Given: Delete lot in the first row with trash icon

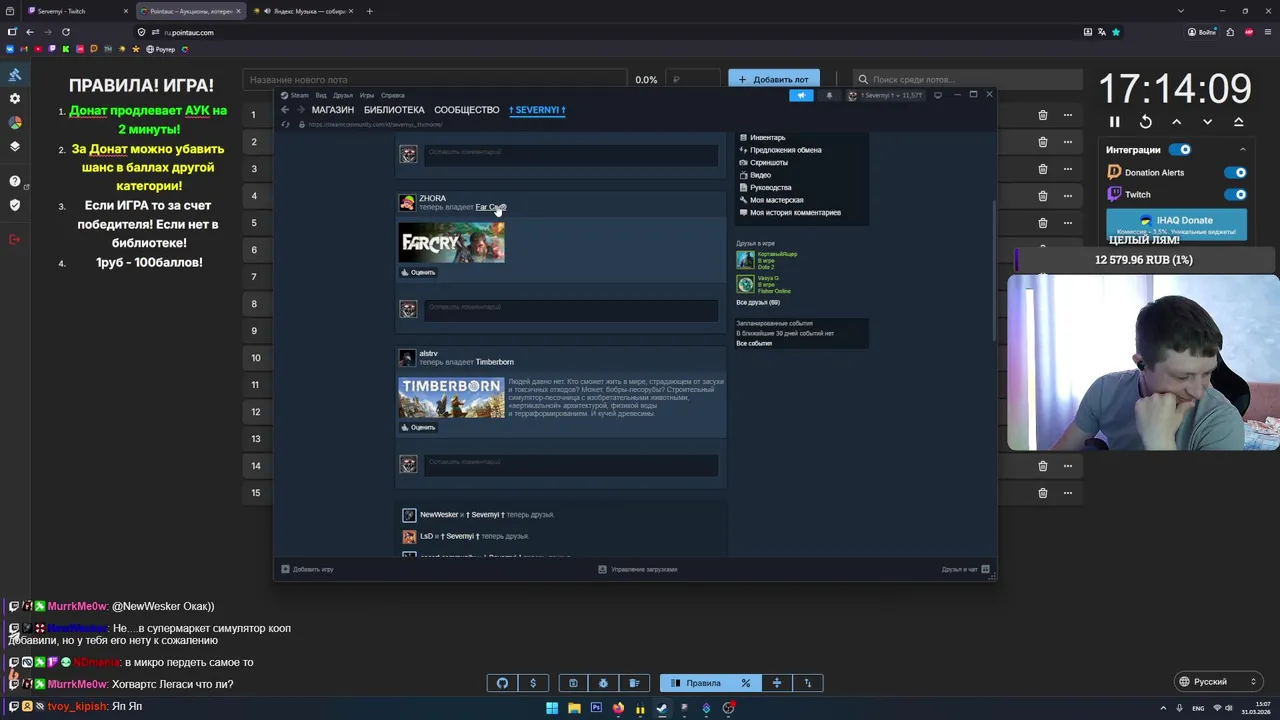Looking at the screenshot, I should point(1043,115).
